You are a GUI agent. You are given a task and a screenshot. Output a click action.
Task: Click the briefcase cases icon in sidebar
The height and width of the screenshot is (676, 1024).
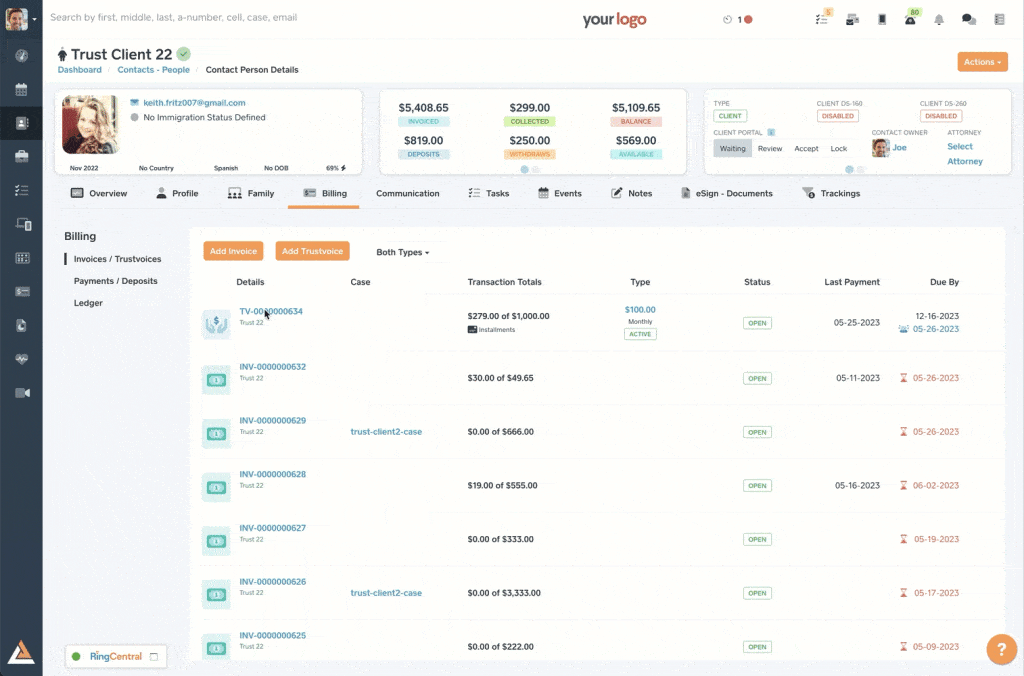coord(21,157)
